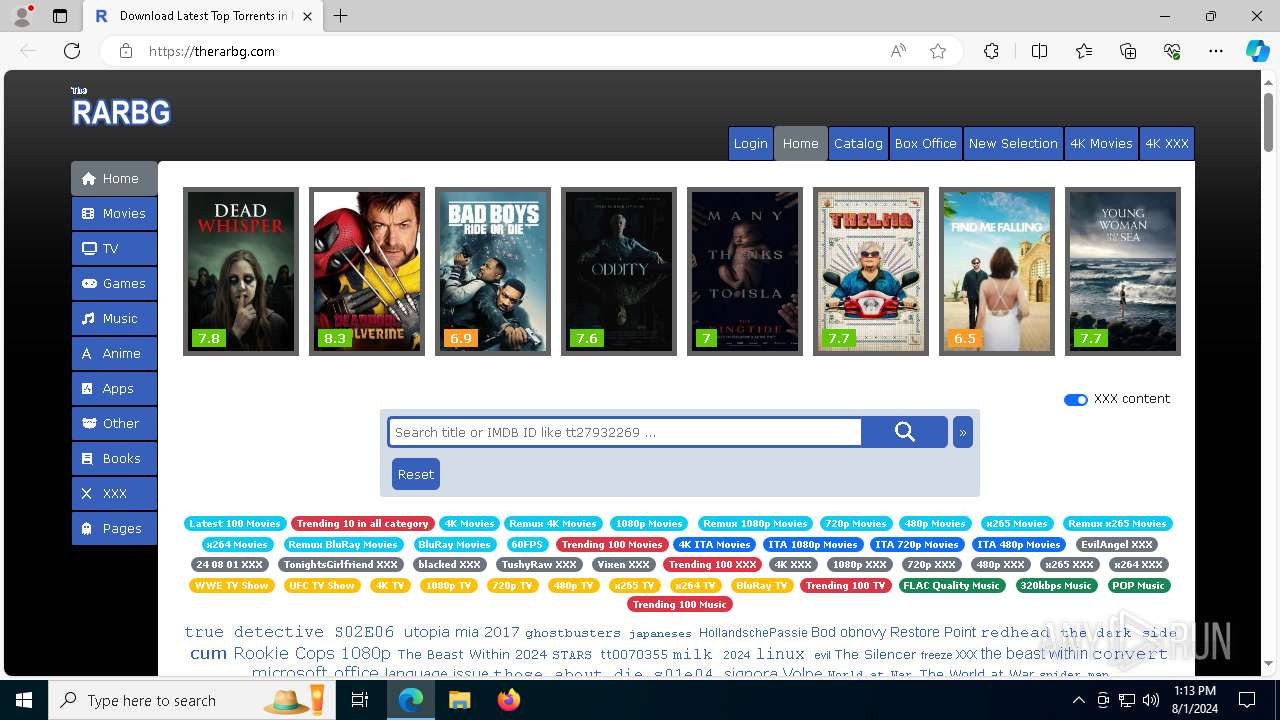The height and width of the screenshot is (720, 1280).
Task: Toggle split screen icon in toolbar
Action: click(x=1039, y=51)
